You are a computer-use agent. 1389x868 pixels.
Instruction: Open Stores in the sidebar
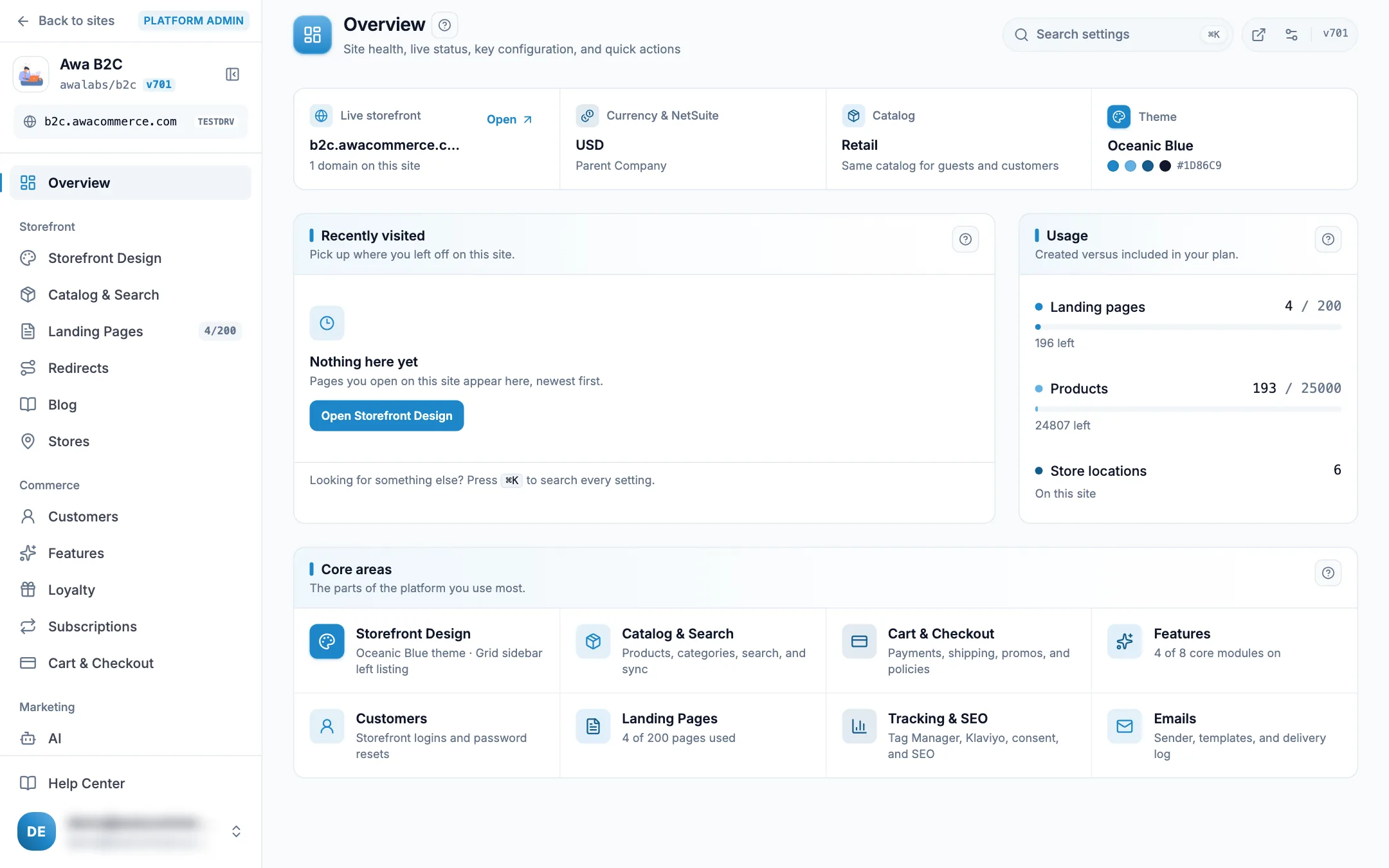(131, 441)
